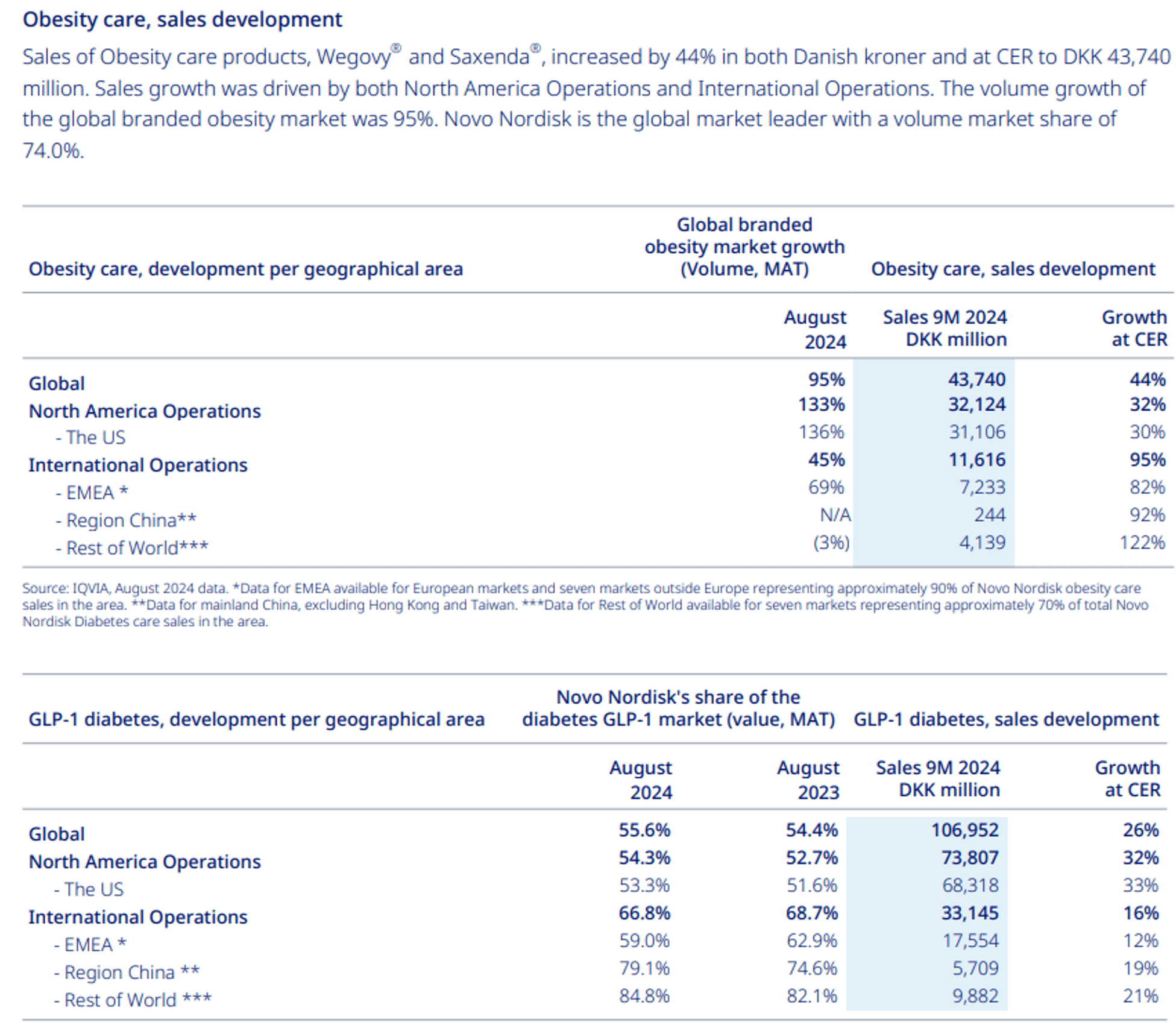
Task: Click the 62.9% EMEA August 2023 share
Action: tap(811, 941)
